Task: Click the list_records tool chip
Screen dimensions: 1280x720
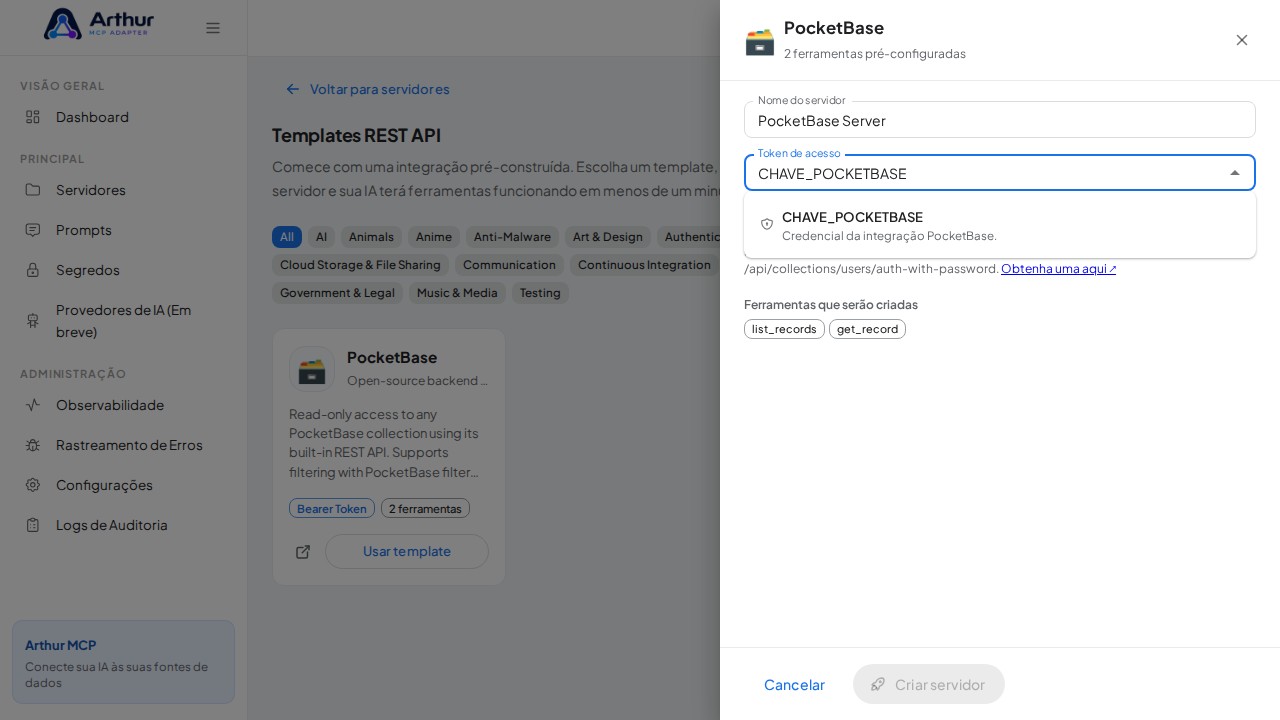Action: (x=784, y=329)
